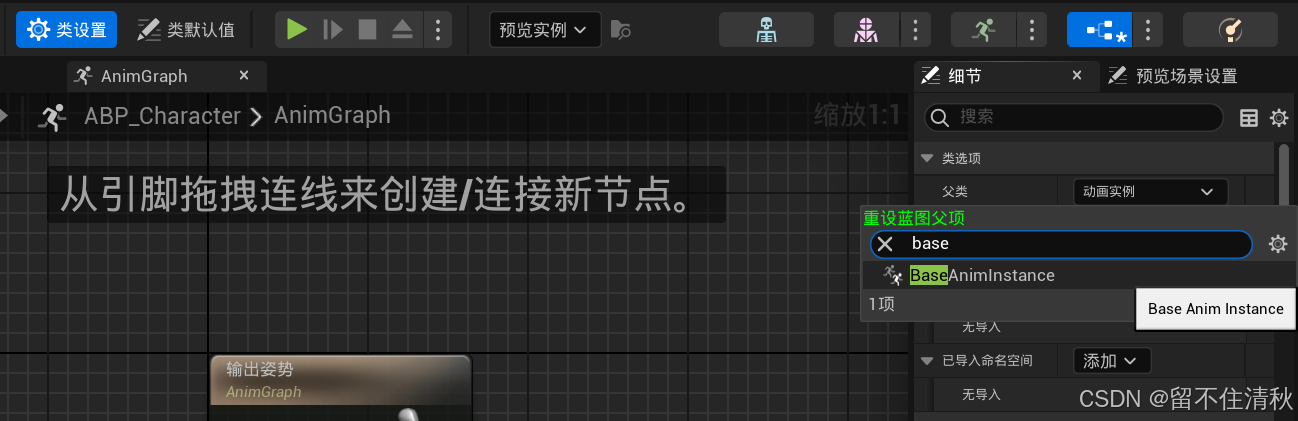Image resolution: width=1298 pixels, height=421 pixels.
Task: Open the 添加 namespace dropdown
Action: point(1112,360)
